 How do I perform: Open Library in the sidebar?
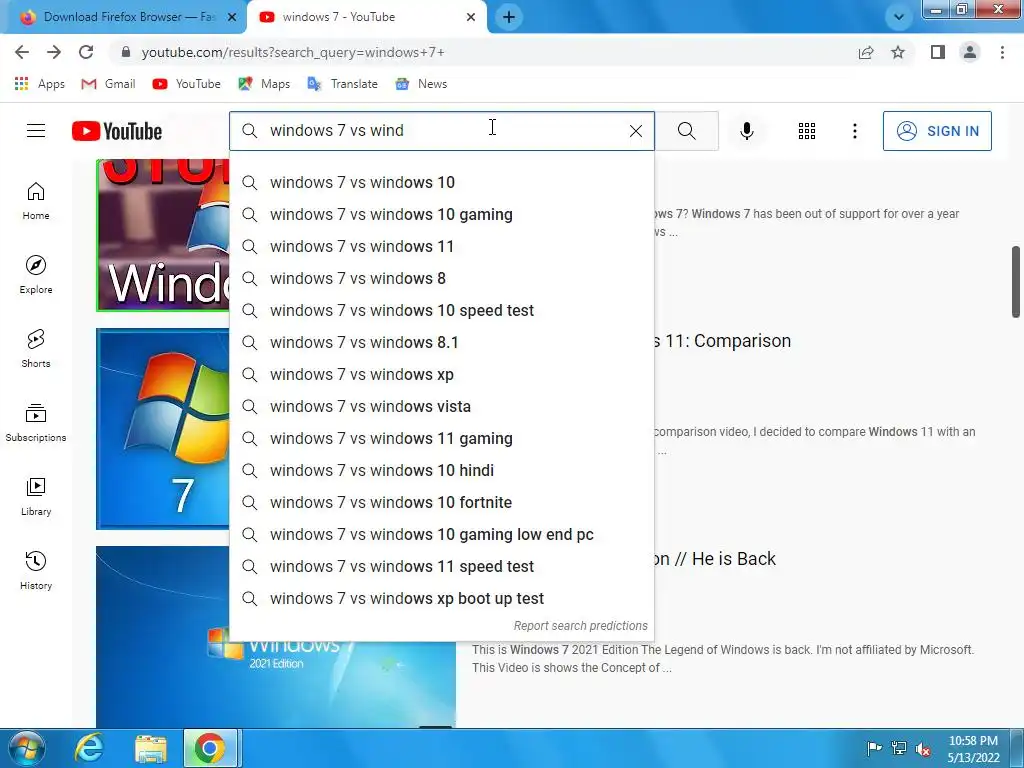tap(36, 496)
